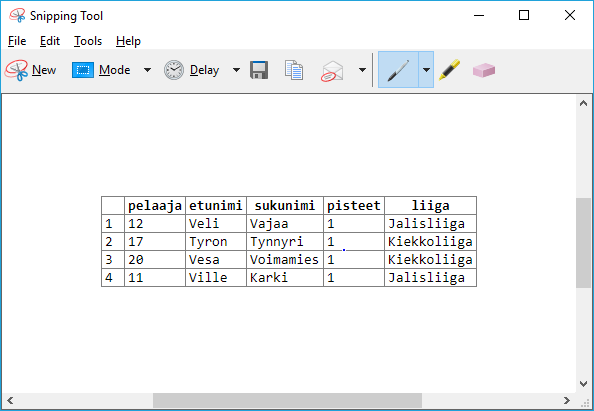Click the horizontal scrollbar right arrow
Screen dimensions: 594x411
[567, 400]
